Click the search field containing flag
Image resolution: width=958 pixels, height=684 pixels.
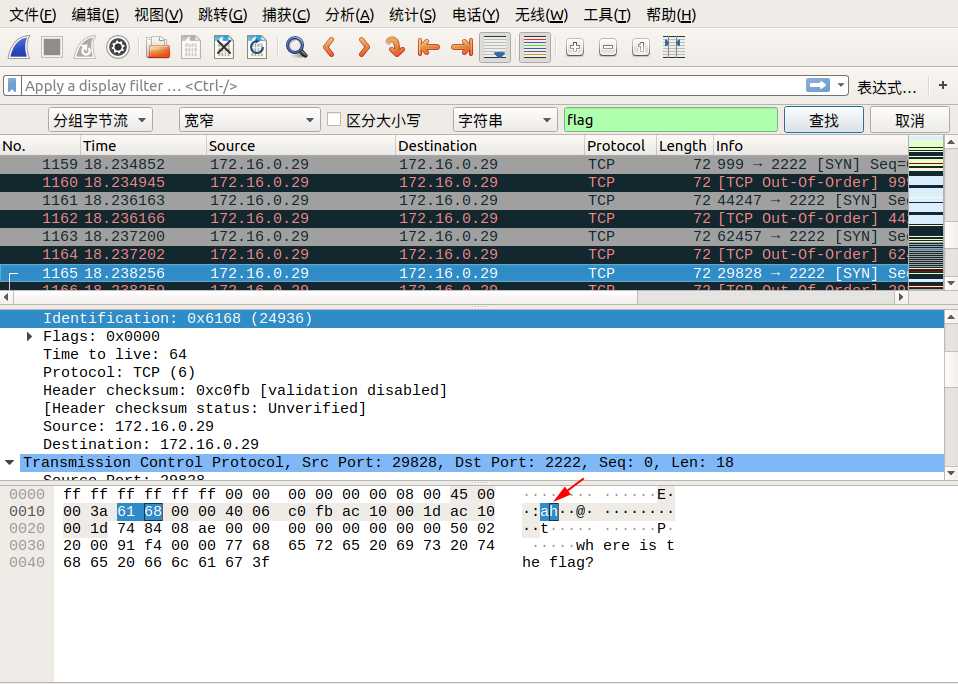(671, 120)
